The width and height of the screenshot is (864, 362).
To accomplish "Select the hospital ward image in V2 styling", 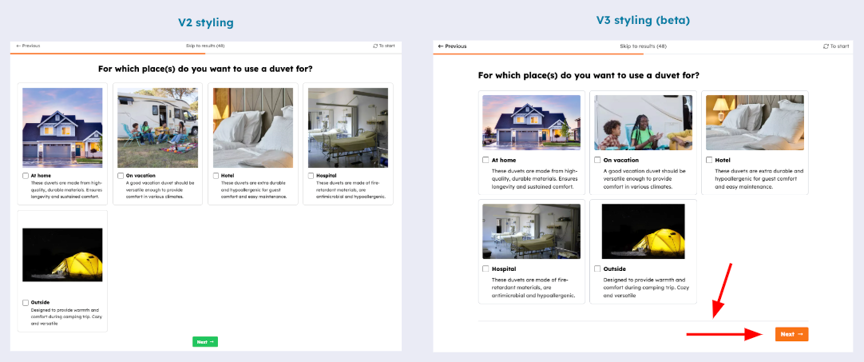I will click(348, 128).
